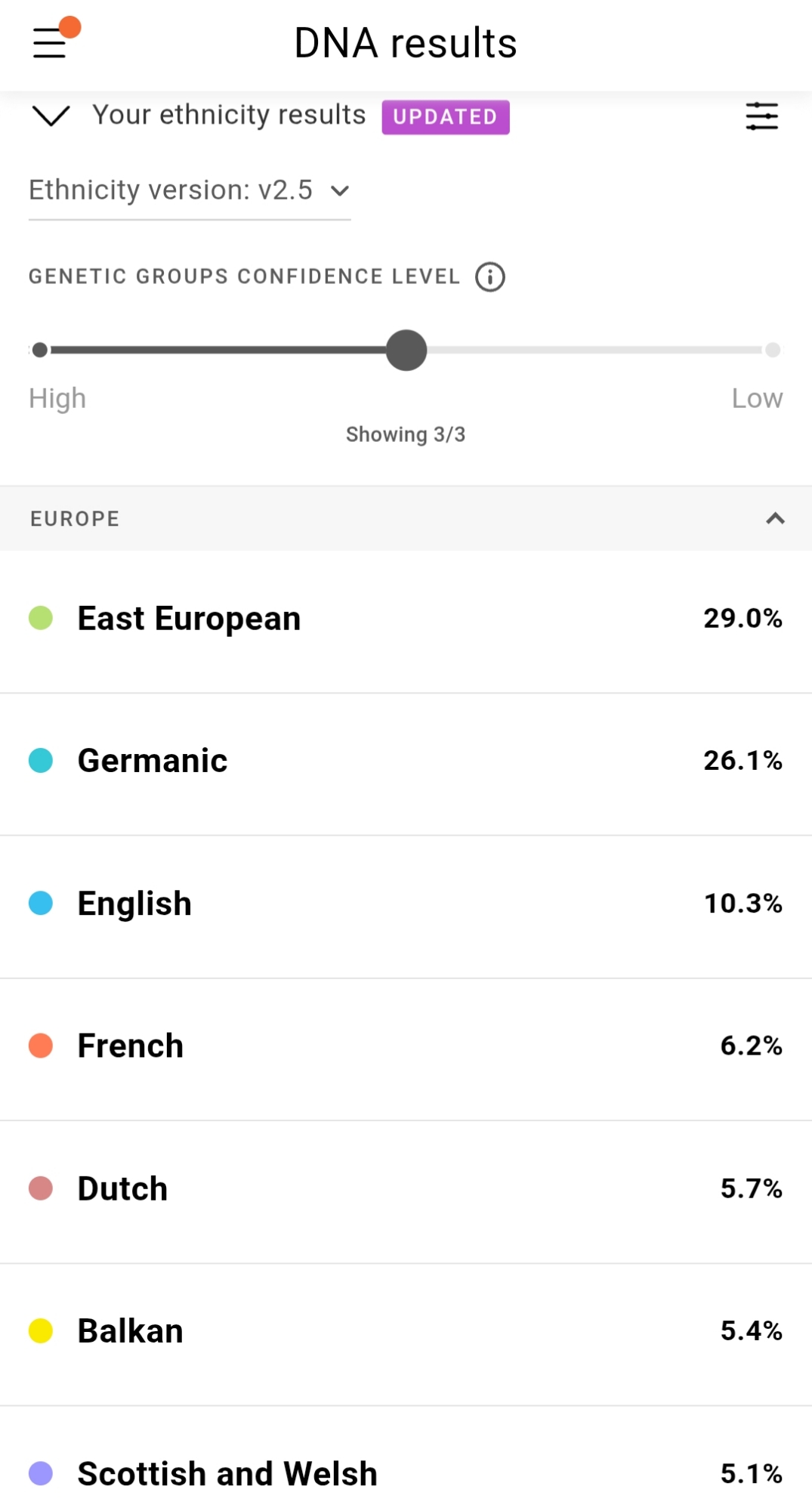This screenshot has height=1511, width=812.
Task: Open the Balkan ethnicity entry
Action: point(406,1331)
